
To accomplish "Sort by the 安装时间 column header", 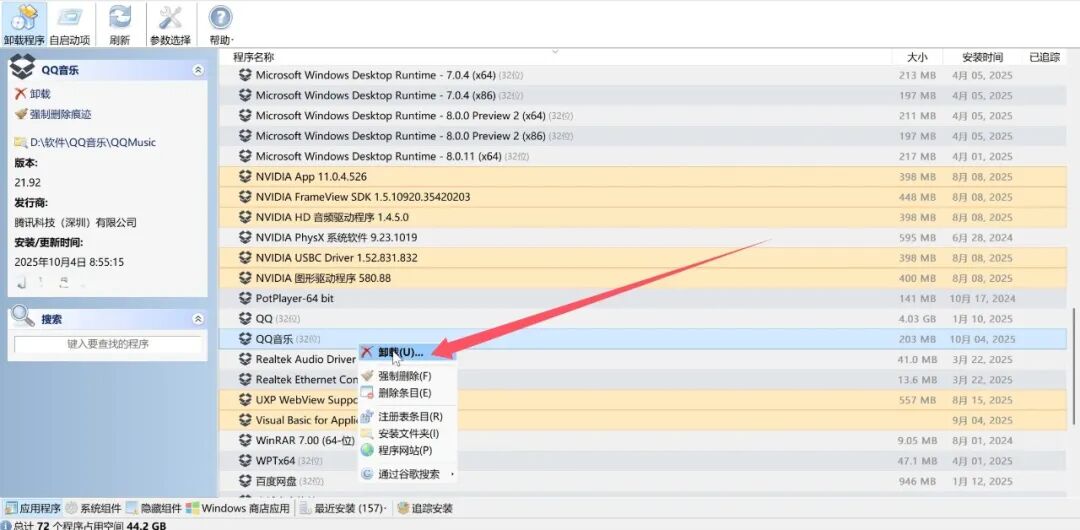I will point(982,57).
